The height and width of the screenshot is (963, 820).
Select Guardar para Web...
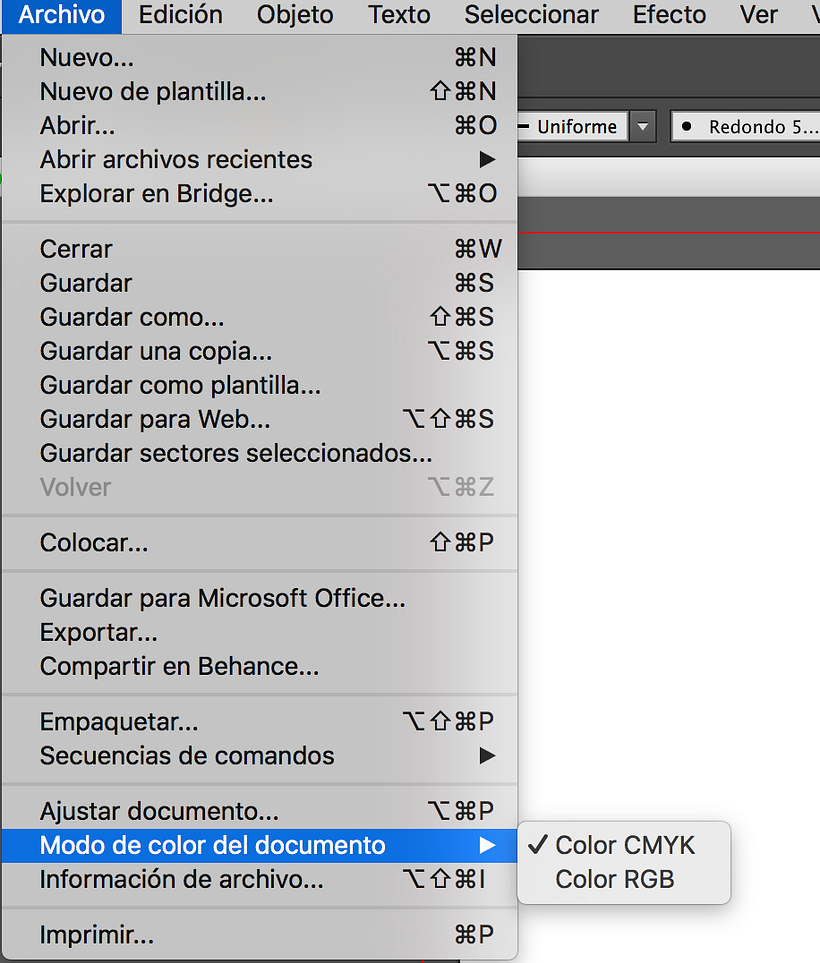157,419
